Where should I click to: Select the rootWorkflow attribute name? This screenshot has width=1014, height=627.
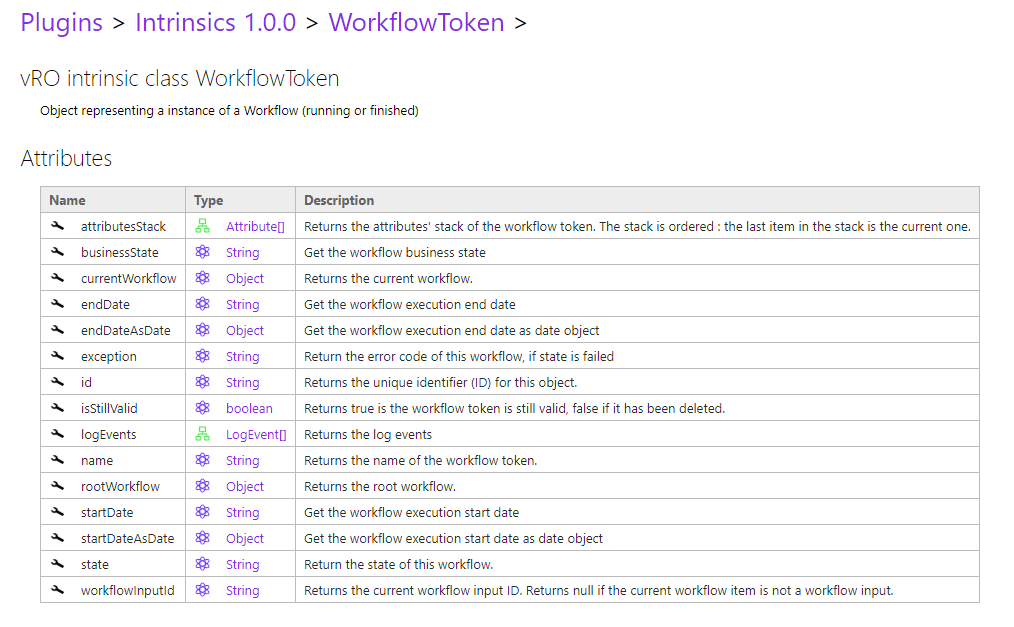tap(120, 486)
